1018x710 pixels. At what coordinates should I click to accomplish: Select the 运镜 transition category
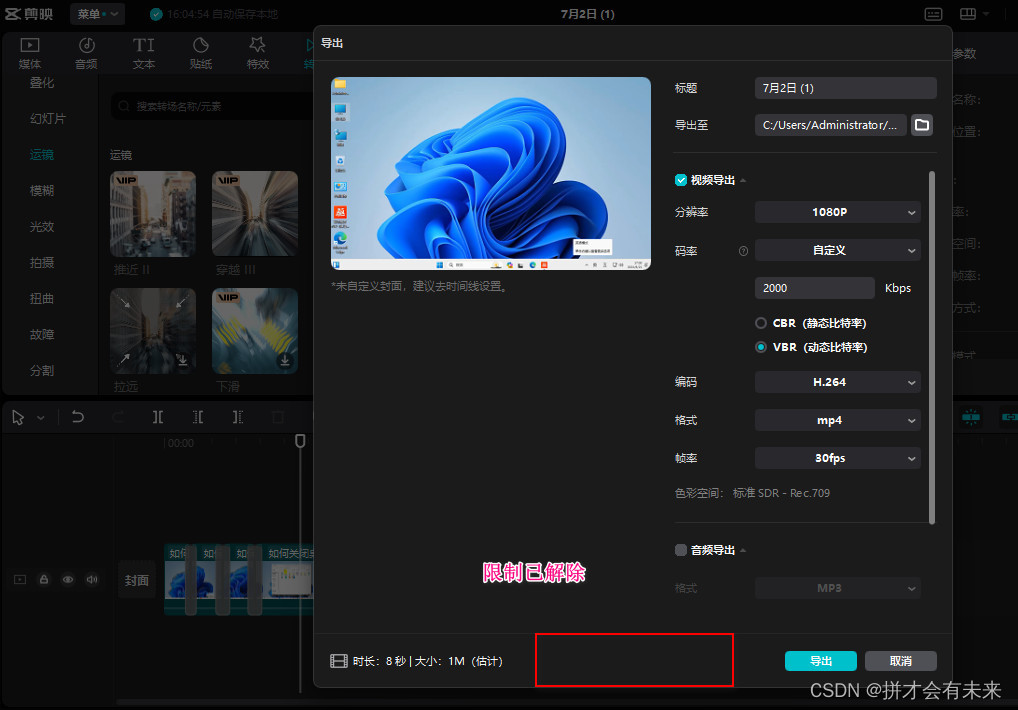(42, 154)
